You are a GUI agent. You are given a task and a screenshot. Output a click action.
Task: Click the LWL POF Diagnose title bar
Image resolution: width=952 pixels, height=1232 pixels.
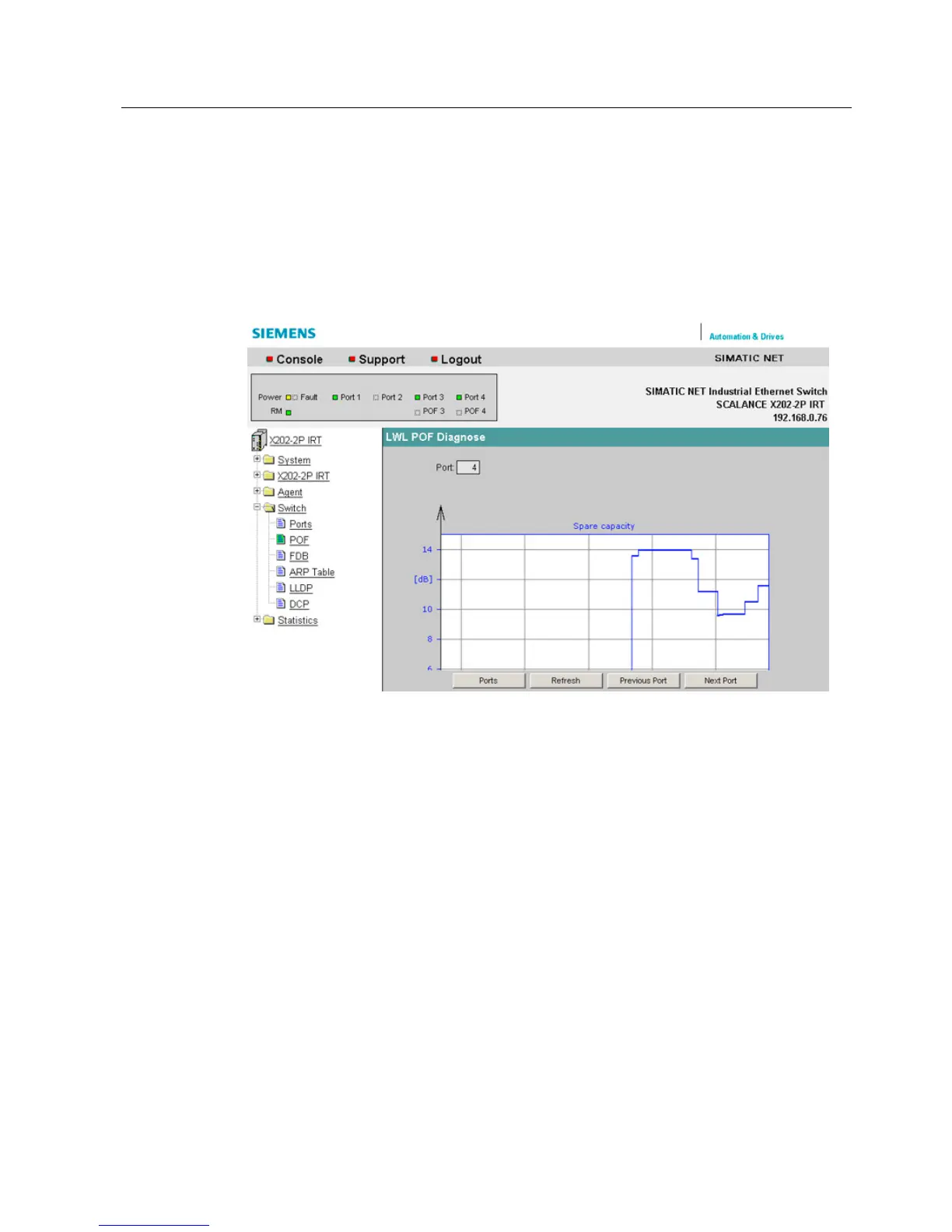[605, 437]
